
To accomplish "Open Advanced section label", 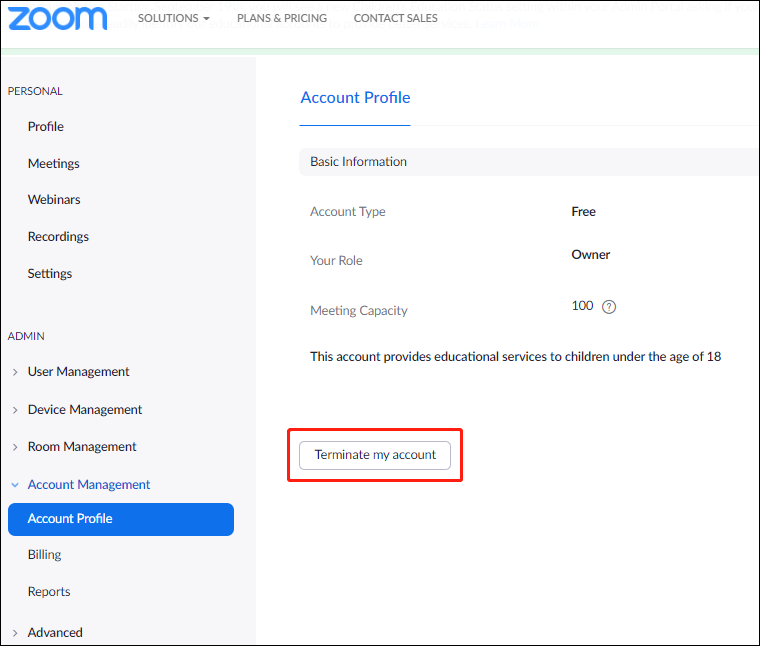I will click(55, 632).
